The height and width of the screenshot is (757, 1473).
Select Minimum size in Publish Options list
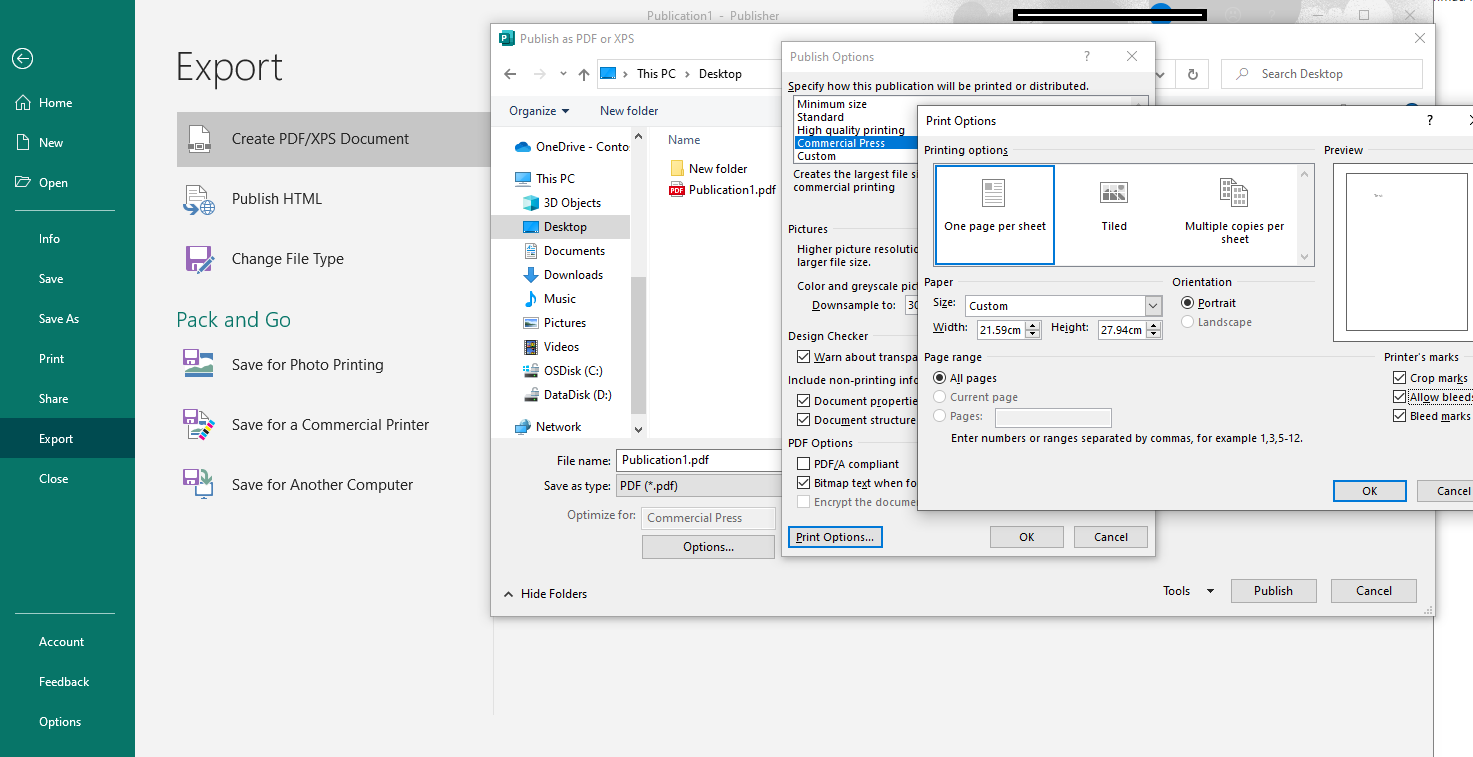pos(832,104)
